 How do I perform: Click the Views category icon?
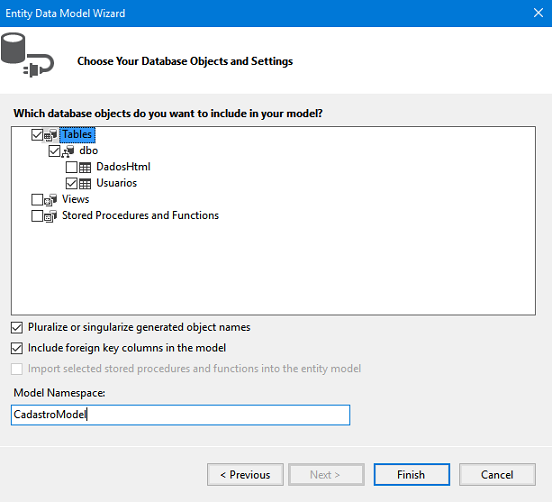(50, 200)
